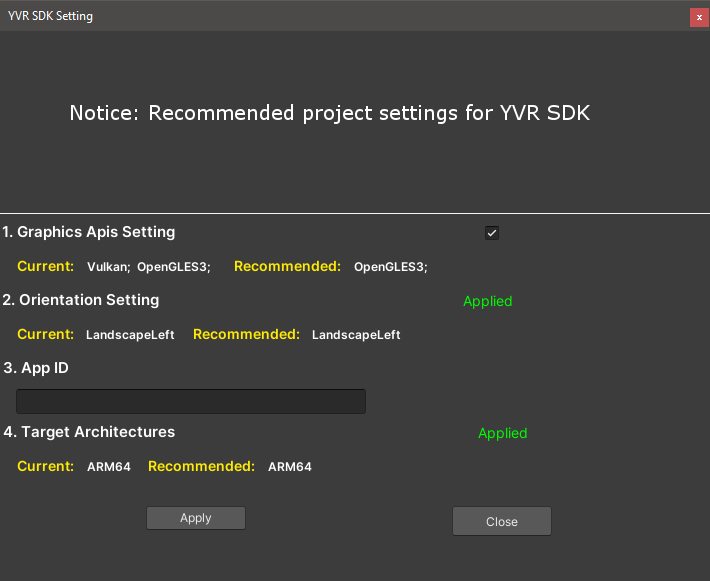This screenshot has width=710, height=581.
Task: Click the current 'ARM64' architecture value
Action: tap(109, 466)
